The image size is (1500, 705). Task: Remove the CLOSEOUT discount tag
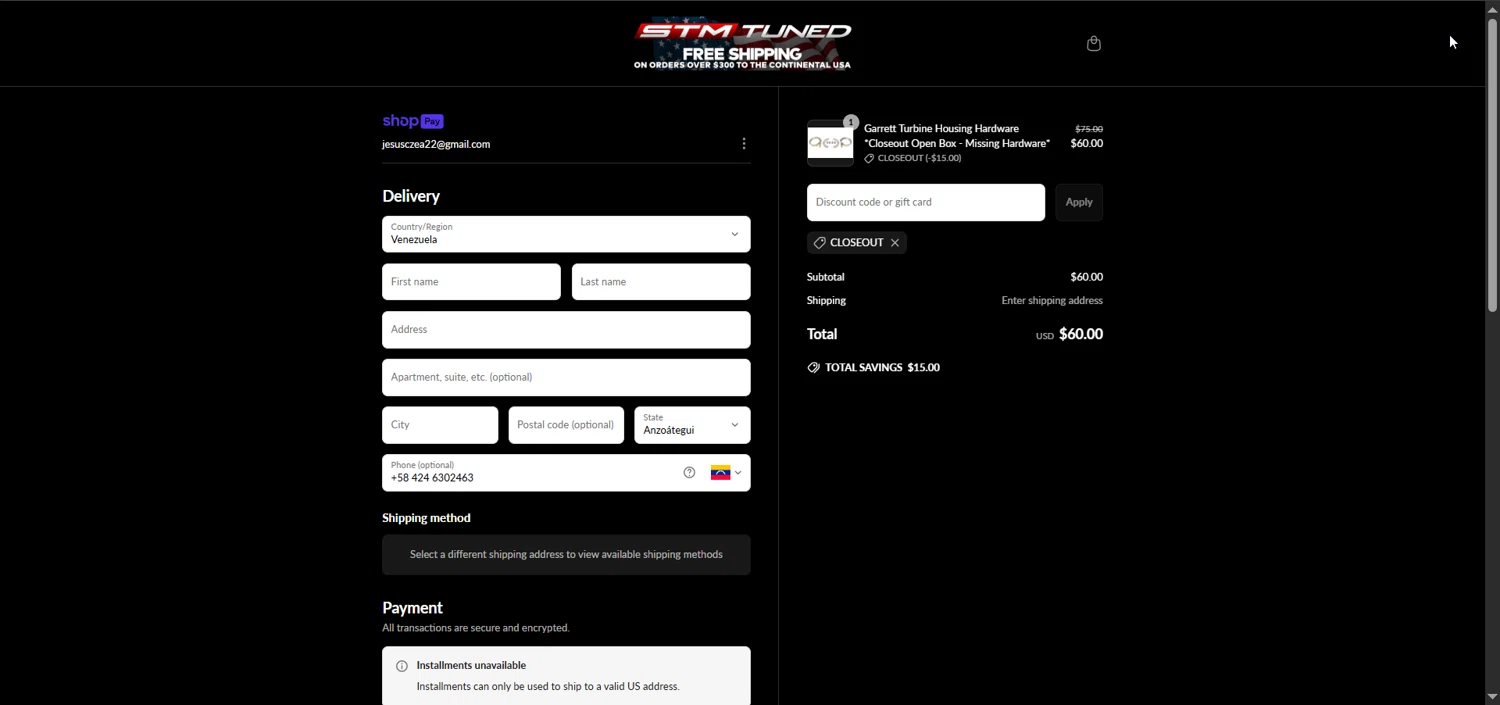895,243
